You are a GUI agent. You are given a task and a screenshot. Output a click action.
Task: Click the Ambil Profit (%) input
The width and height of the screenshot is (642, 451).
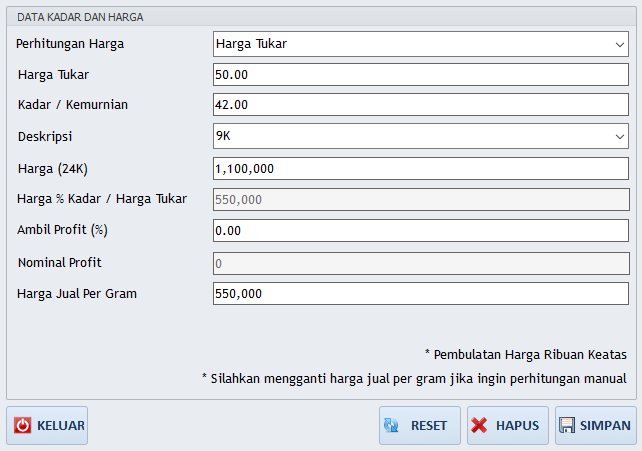[421, 230]
